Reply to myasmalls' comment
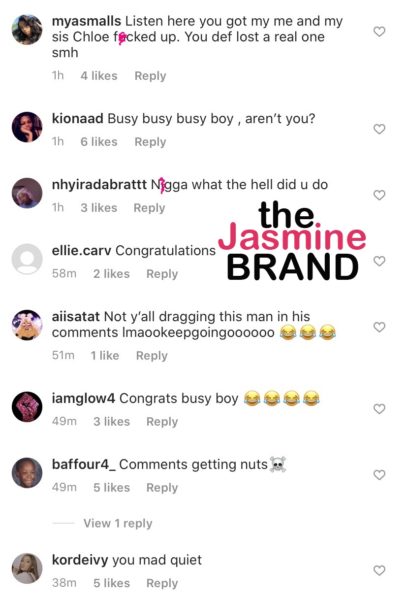This screenshot has height=600, width=407. (150, 76)
